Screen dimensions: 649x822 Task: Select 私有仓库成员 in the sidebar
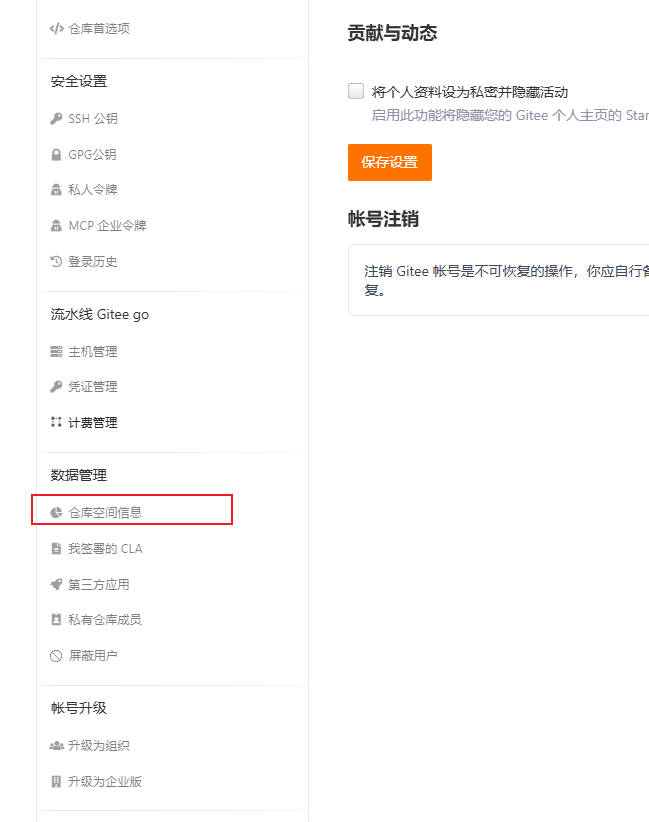(105, 620)
